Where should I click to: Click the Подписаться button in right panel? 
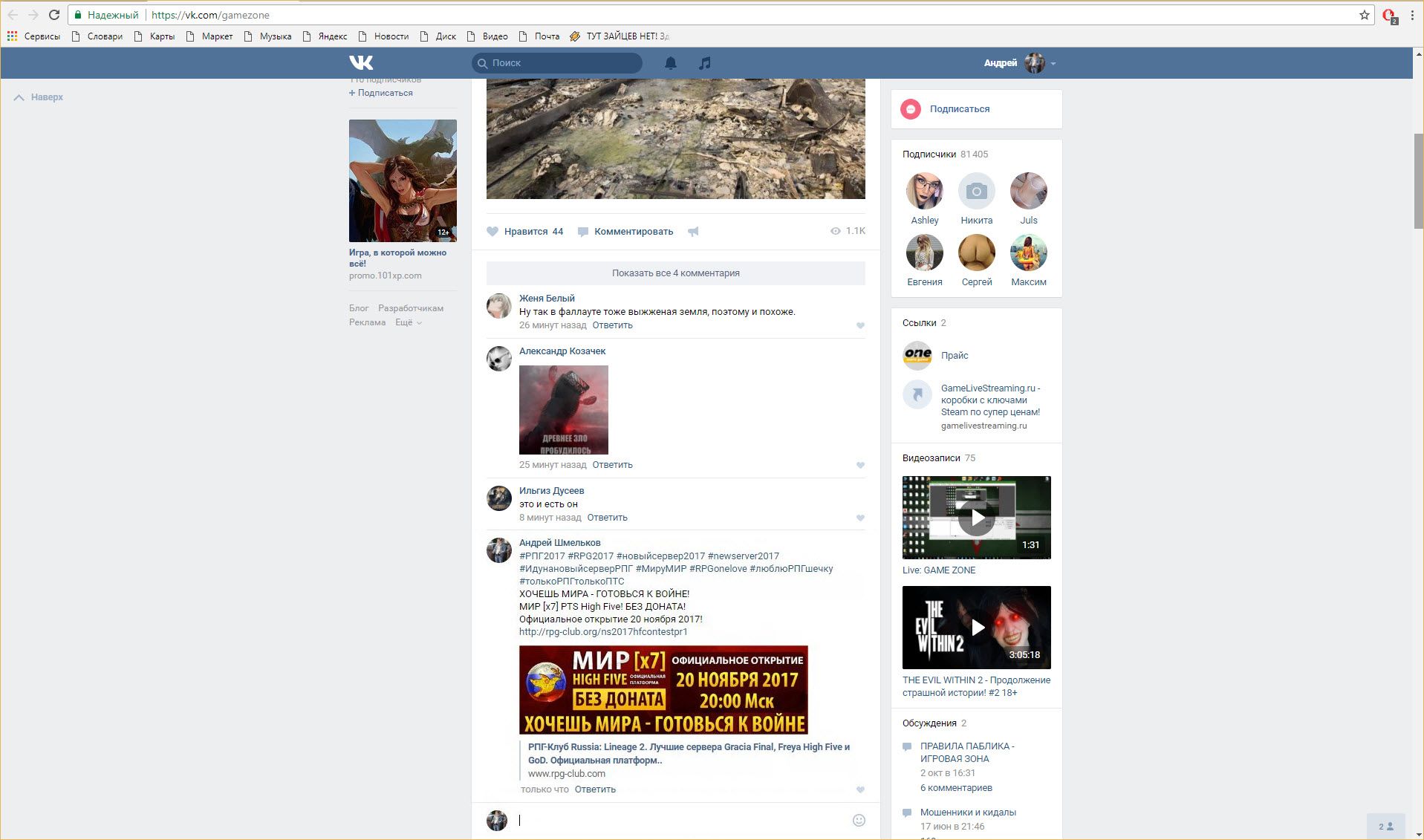(x=959, y=109)
